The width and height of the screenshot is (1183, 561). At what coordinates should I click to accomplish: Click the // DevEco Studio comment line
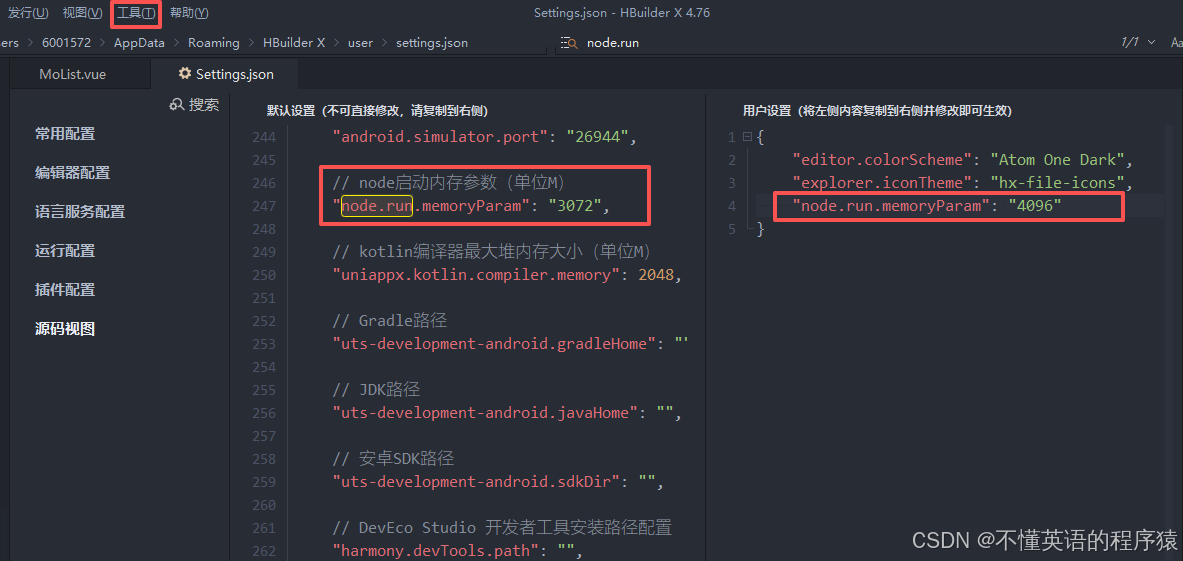(x=502, y=528)
